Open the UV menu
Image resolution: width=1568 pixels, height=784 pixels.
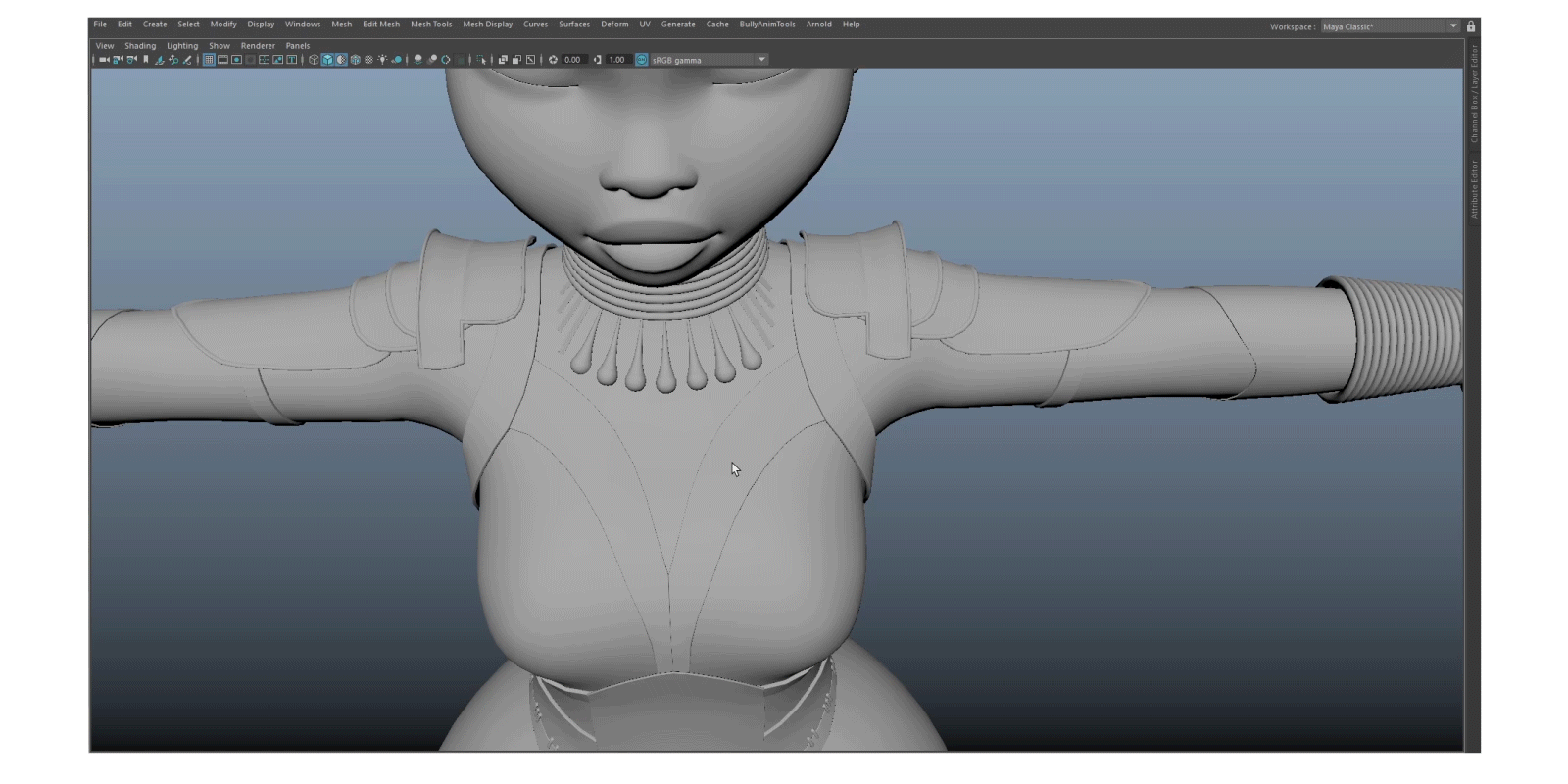[645, 24]
